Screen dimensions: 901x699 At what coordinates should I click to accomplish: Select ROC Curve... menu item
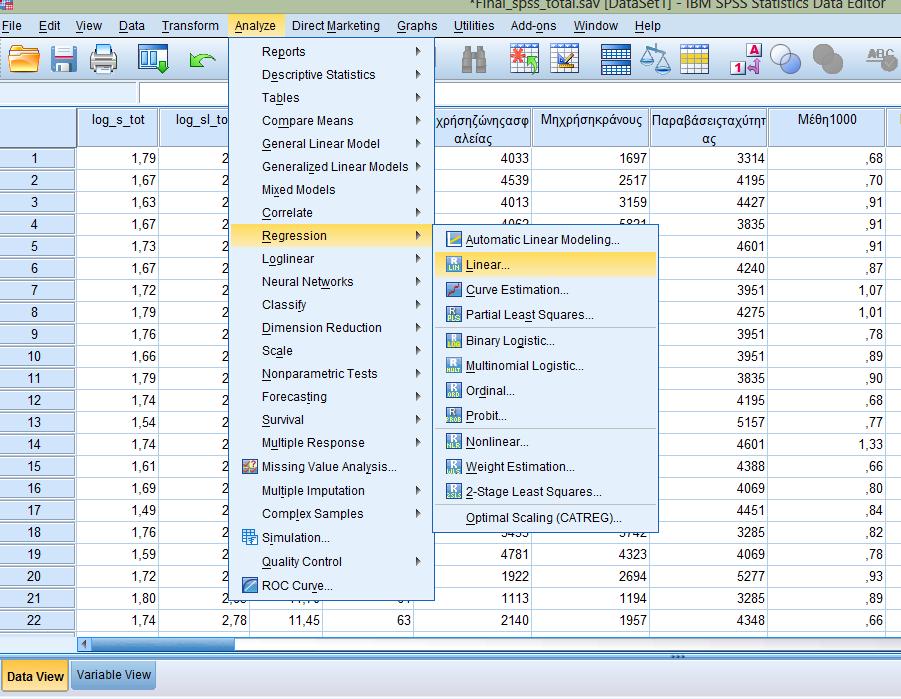[331, 586]
